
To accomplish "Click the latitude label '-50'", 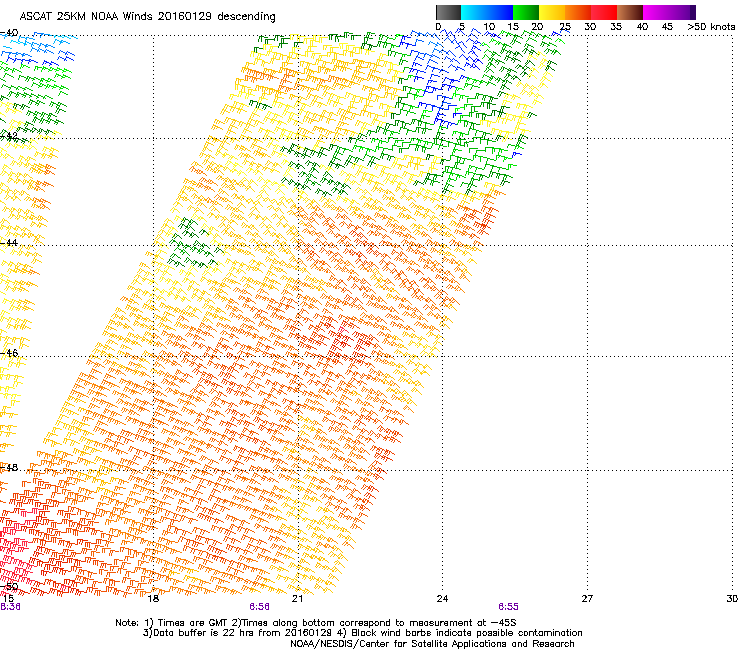I will click(9, 586).
